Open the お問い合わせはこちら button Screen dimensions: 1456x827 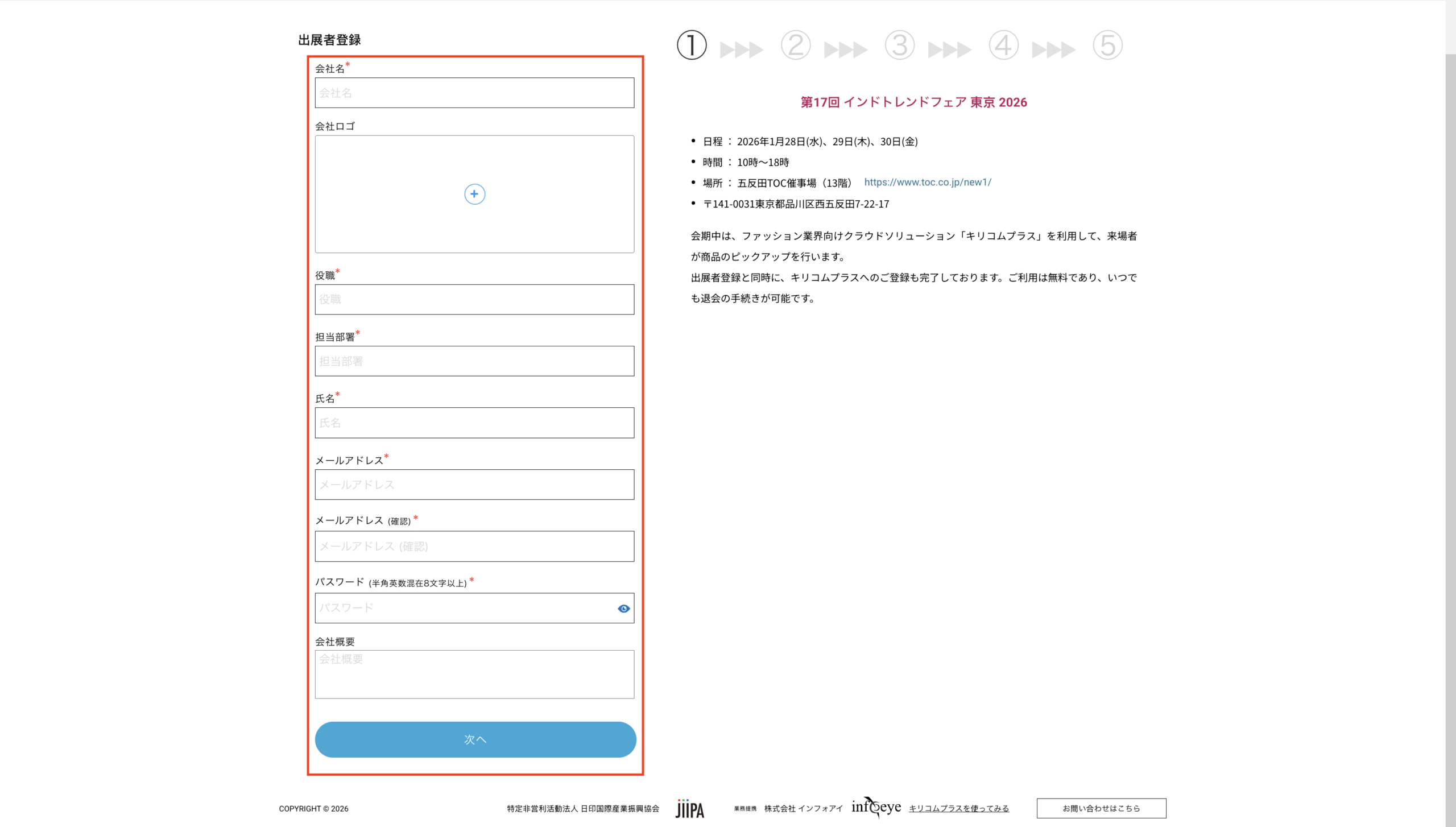coord(1101,808)
